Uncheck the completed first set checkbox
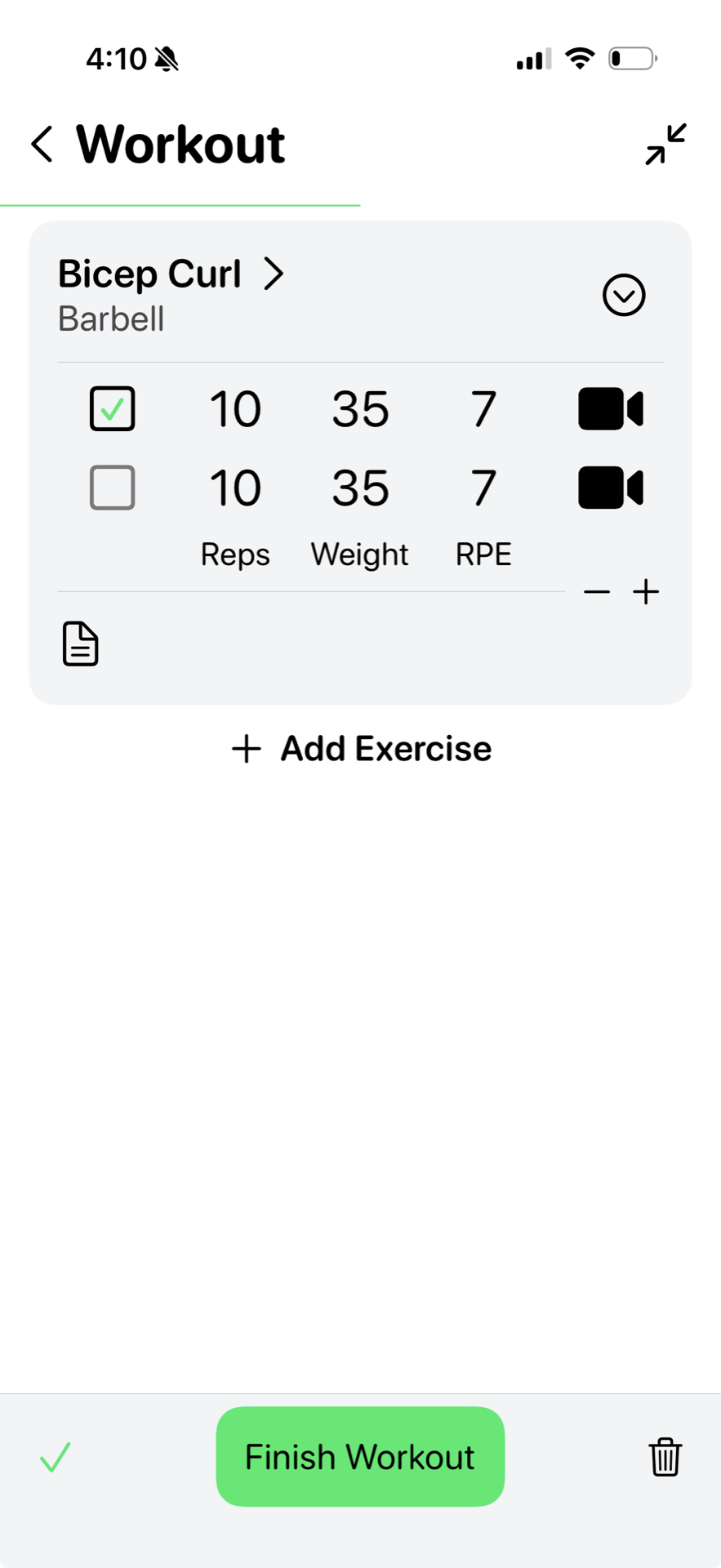This screenshot has width=721, height=1568. click(113, 408)
